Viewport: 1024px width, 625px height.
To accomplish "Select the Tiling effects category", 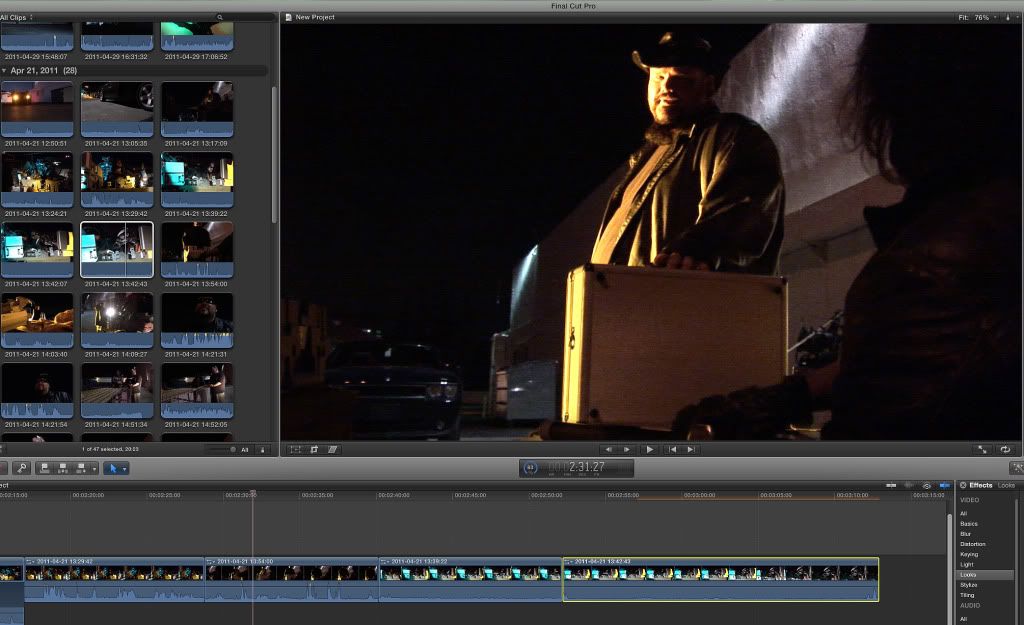I will pyautogui.click(x=967, y=595).
